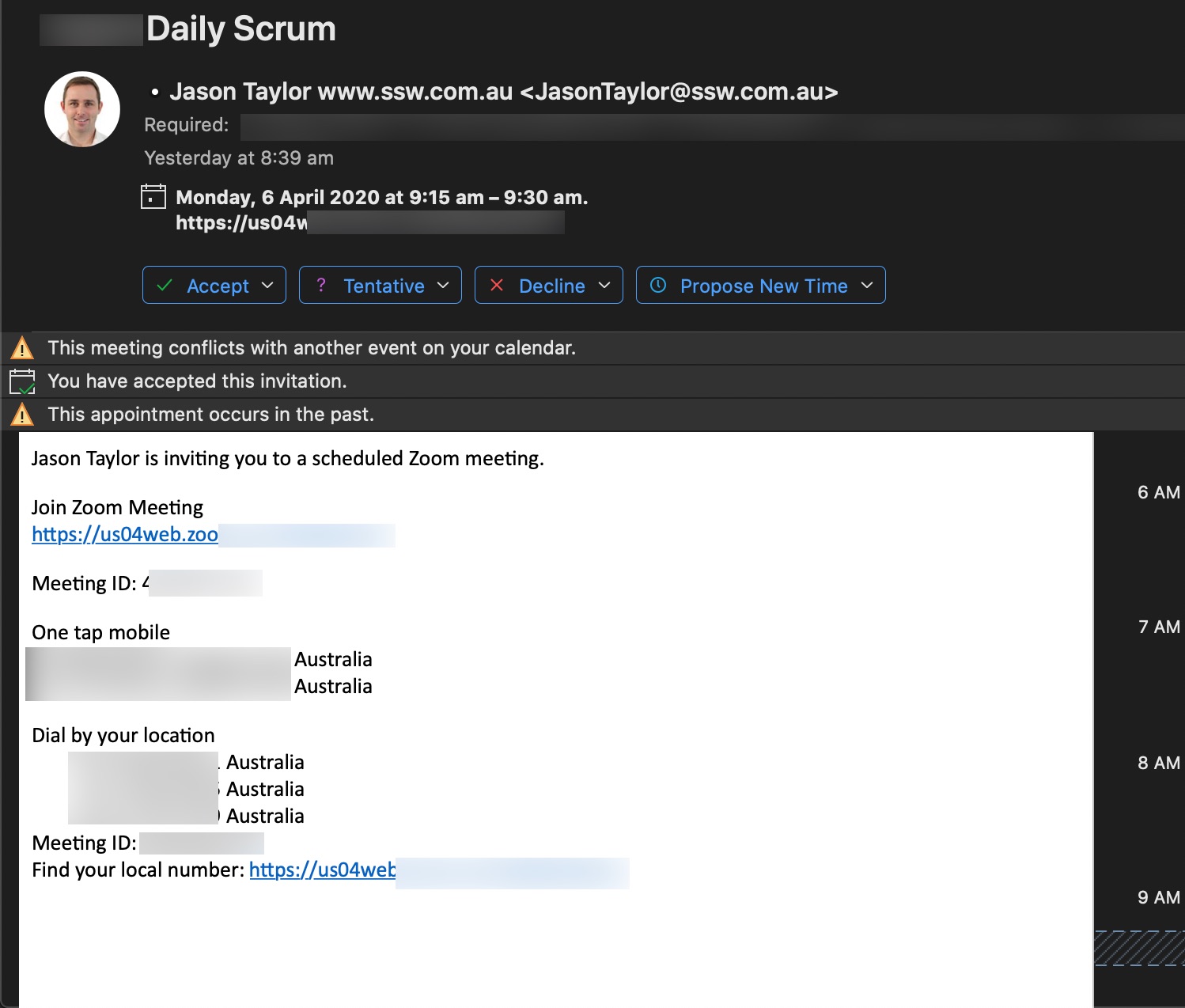Click the warning icon for calendar conflict
The height and width of the screenshot is (1008, 1185).
tap(22, 348)
